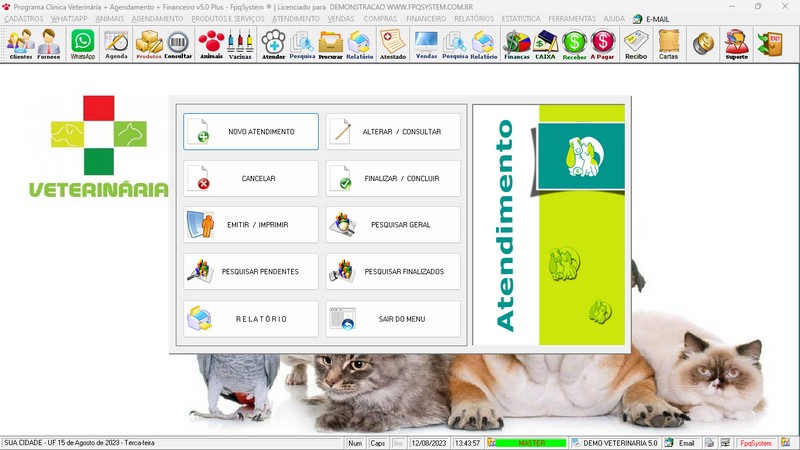This screenshot has width=800, height=450.
Task: Click the FINALIZAR / CONCLUIR button
Action: click(393, 179)
